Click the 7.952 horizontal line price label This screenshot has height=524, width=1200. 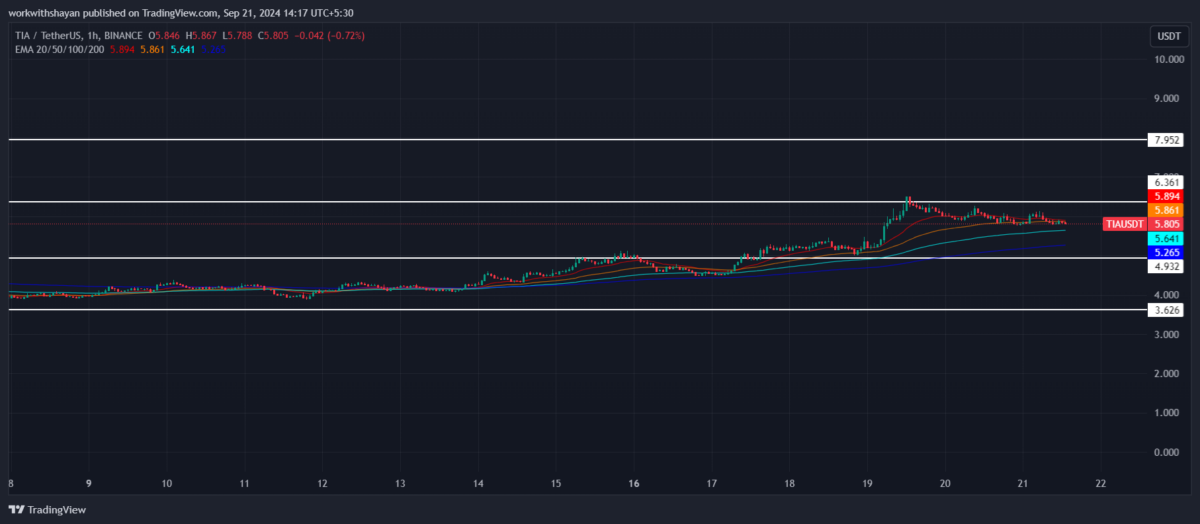click(1166, 141)
